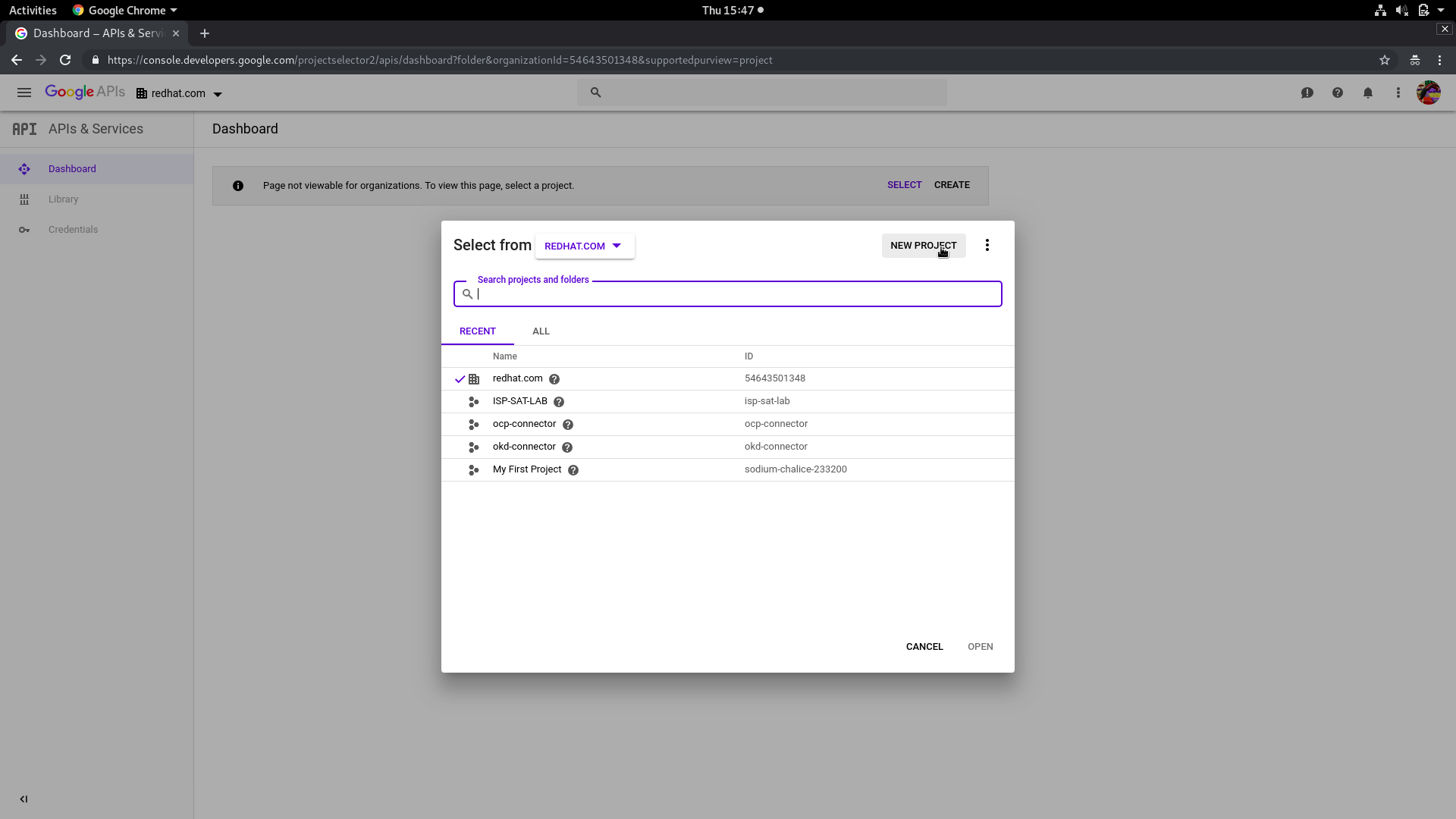Screen dimensions: 1456x819
Task: Open the notifications bell
Action: pos(1367,93)
